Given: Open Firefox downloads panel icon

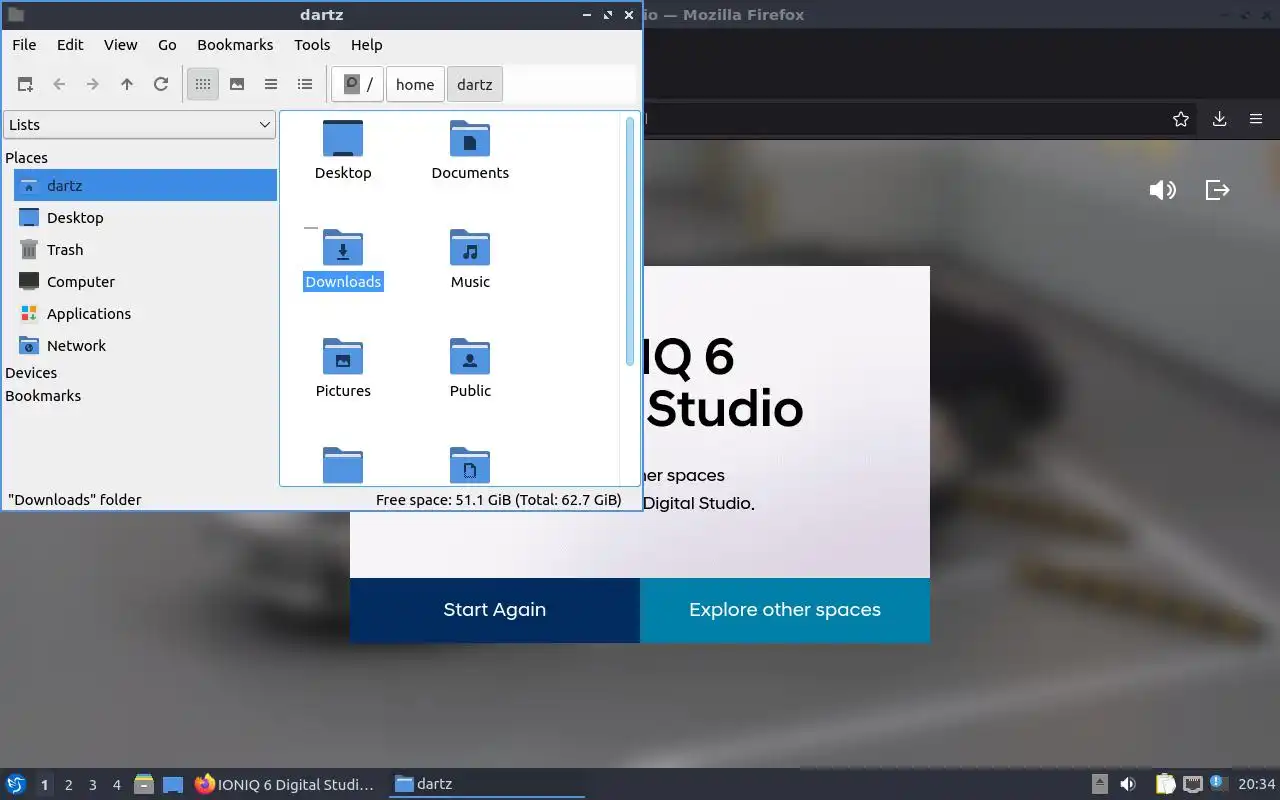Looking at the screenshot, I should (x=1219, y=119).
